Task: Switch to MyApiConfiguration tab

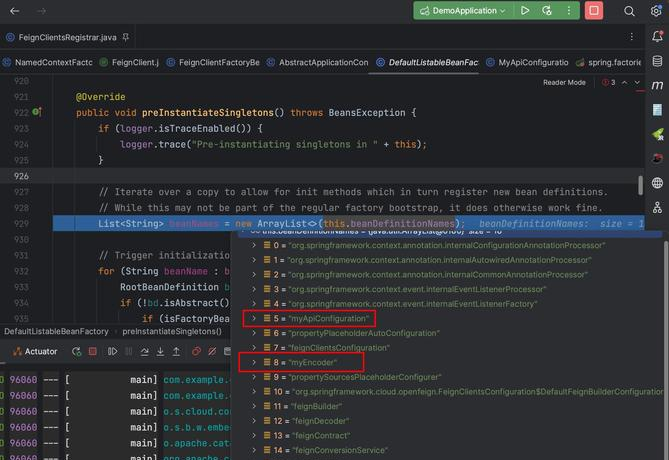Action: coord(527,63)
